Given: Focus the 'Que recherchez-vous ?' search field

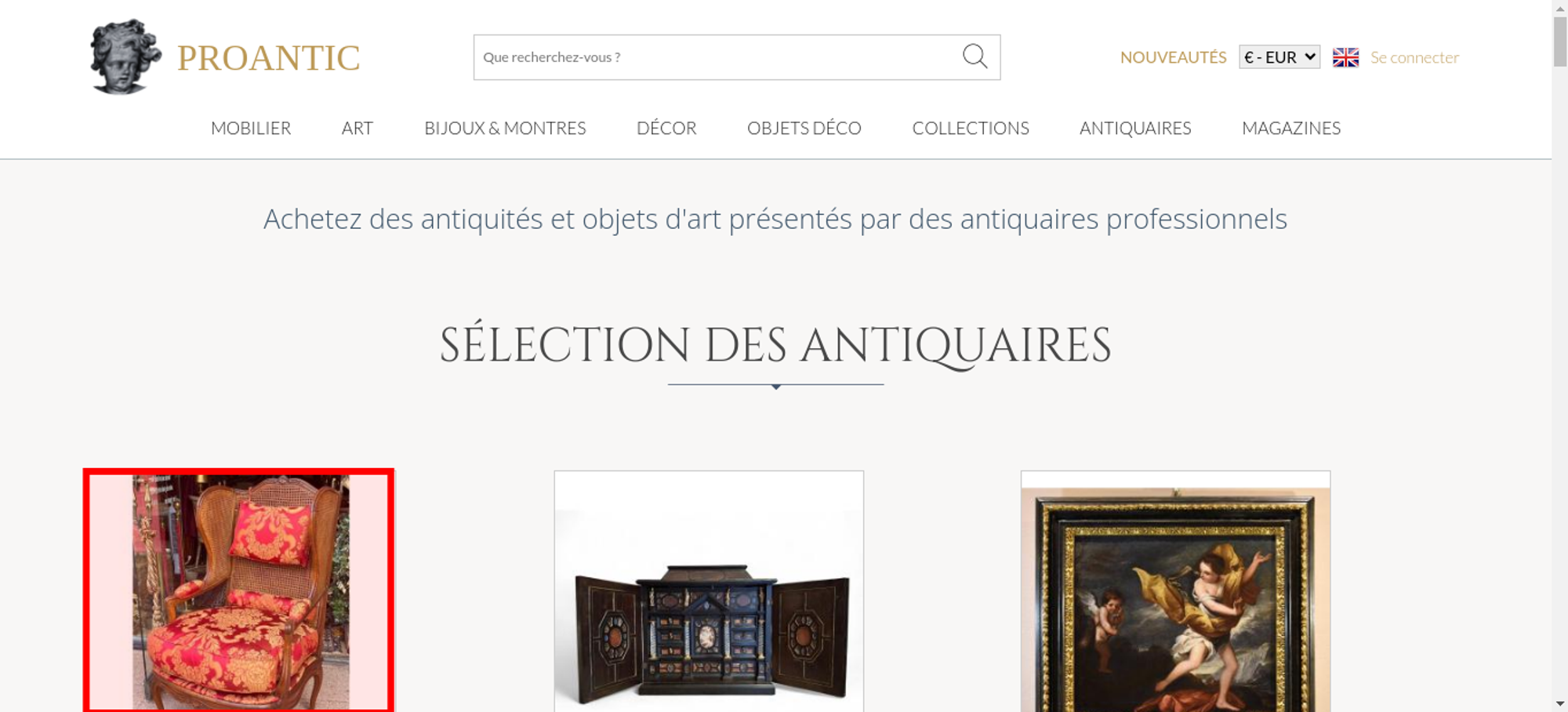Looking at the screenshot, I should tap(717, 57).
